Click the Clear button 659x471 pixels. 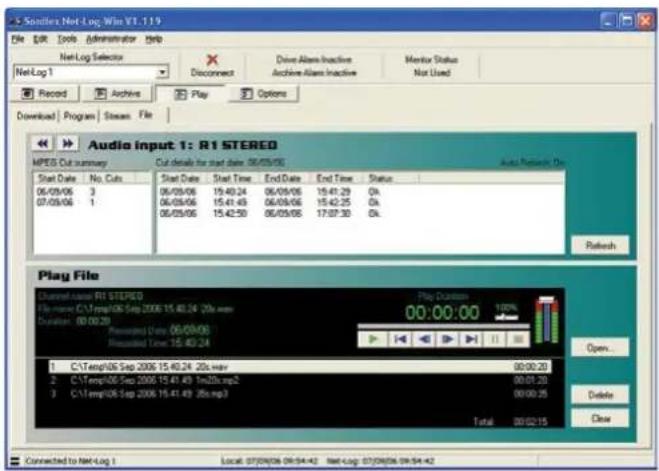[x=600, y=418]
